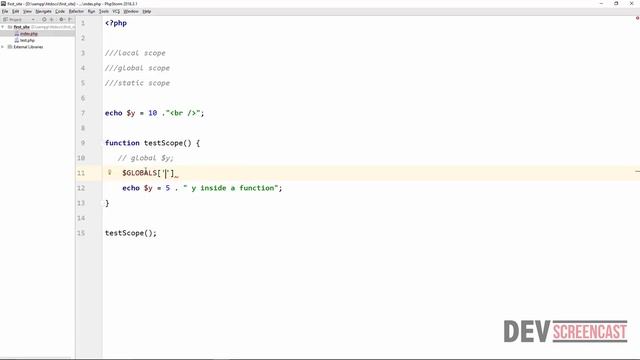Click the ///local scope comment
This screenshot has width=640, height=360.
[135, 53]
